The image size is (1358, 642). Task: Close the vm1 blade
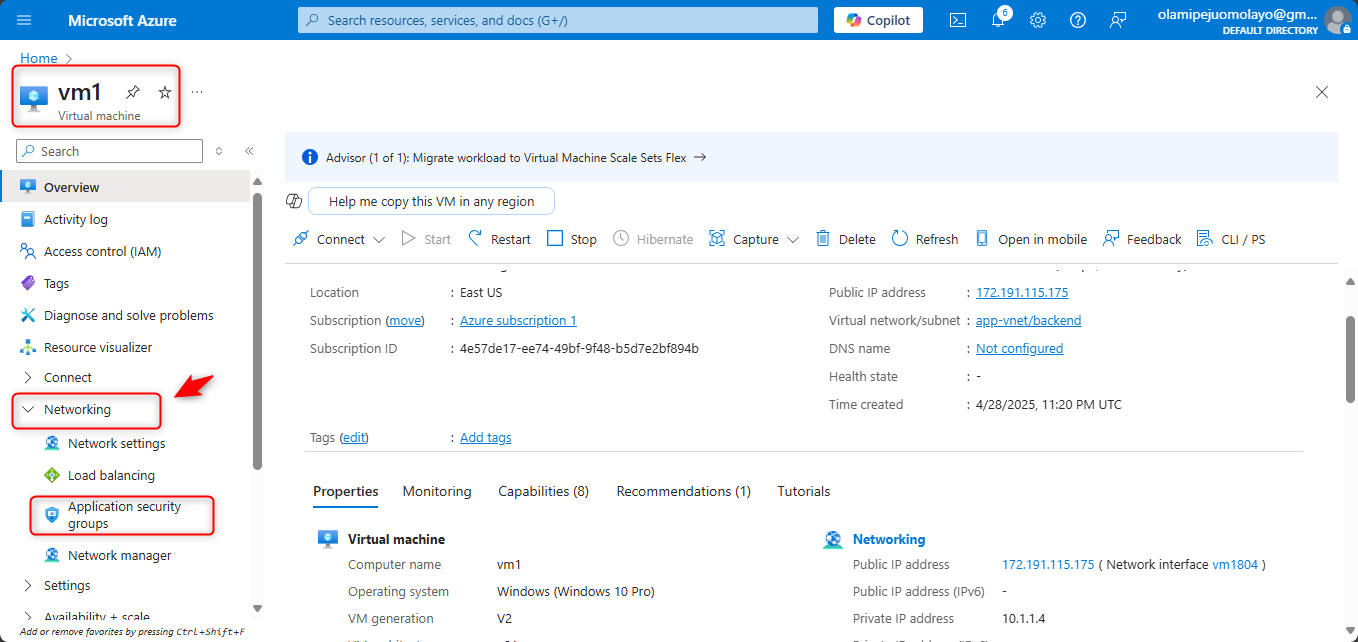1322,92
